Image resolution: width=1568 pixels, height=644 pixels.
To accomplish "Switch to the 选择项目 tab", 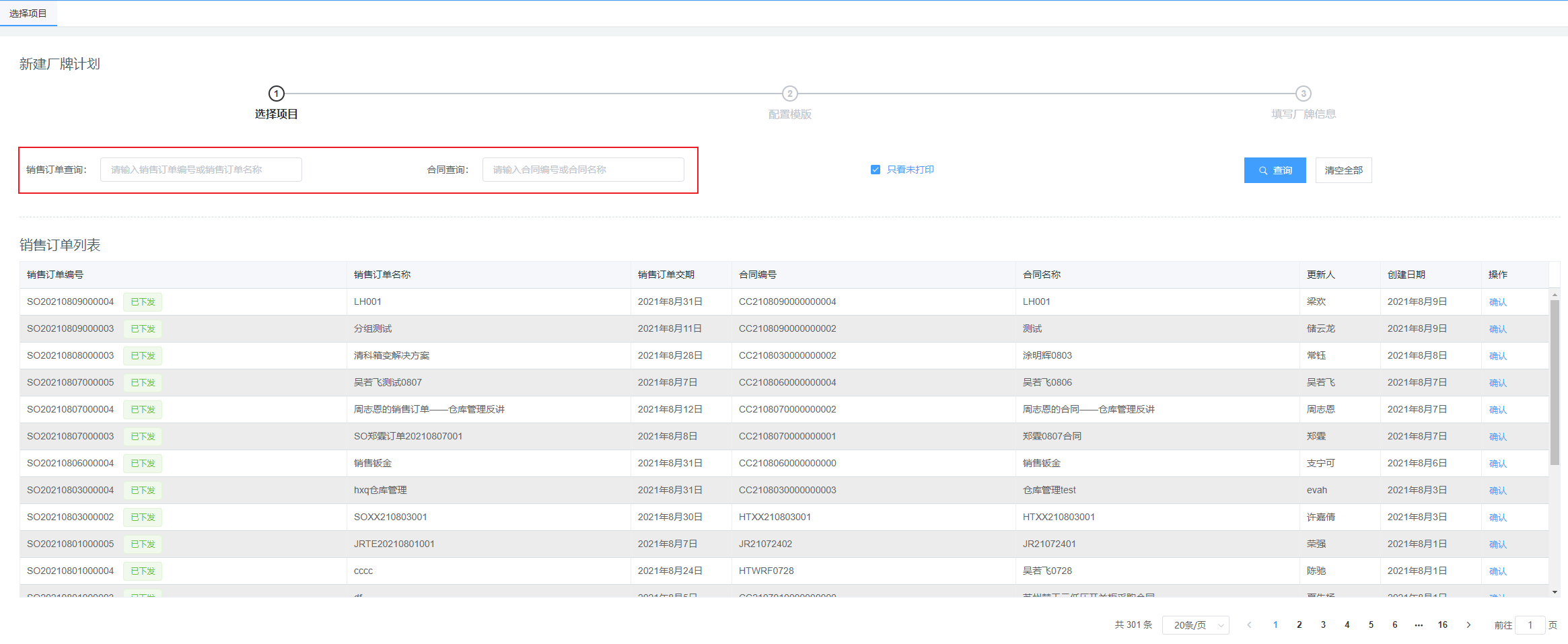I will click(x=28, y=13).
